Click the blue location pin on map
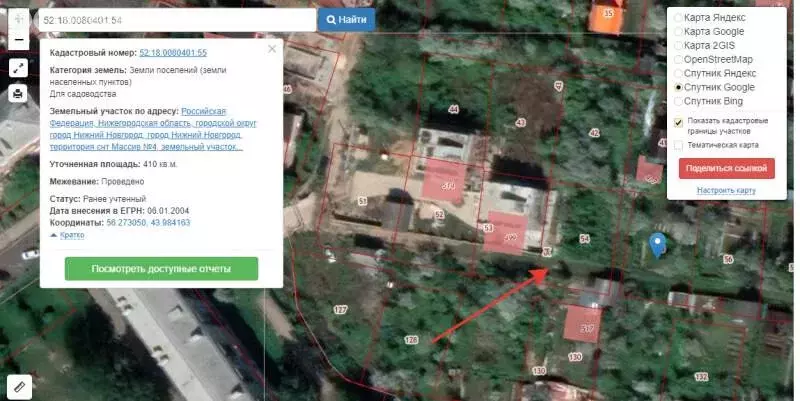Viewport: 800px width, 401px height. [657, 244]
